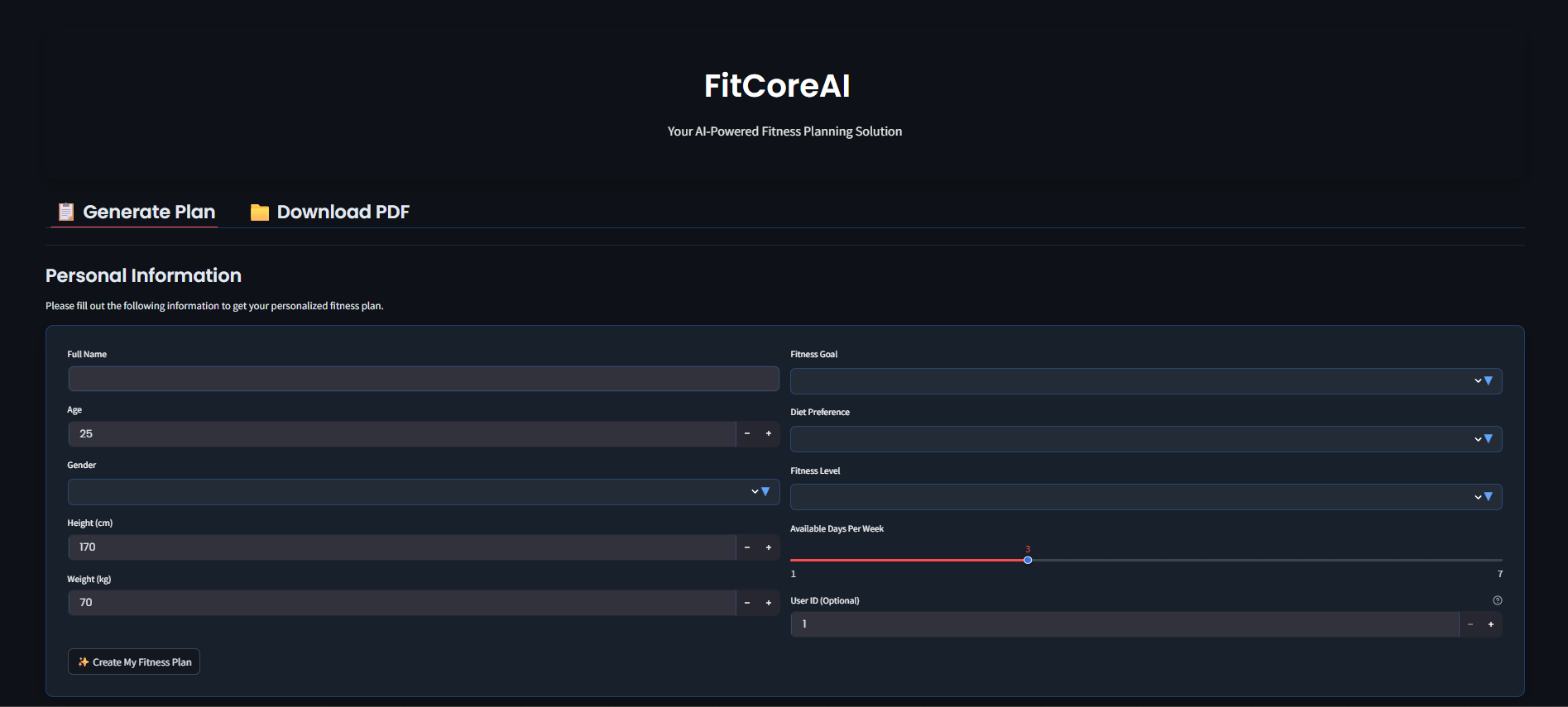Screen dimensions: 1568x707
Task: Click the Age minus decrement icon
Action: 747,434
